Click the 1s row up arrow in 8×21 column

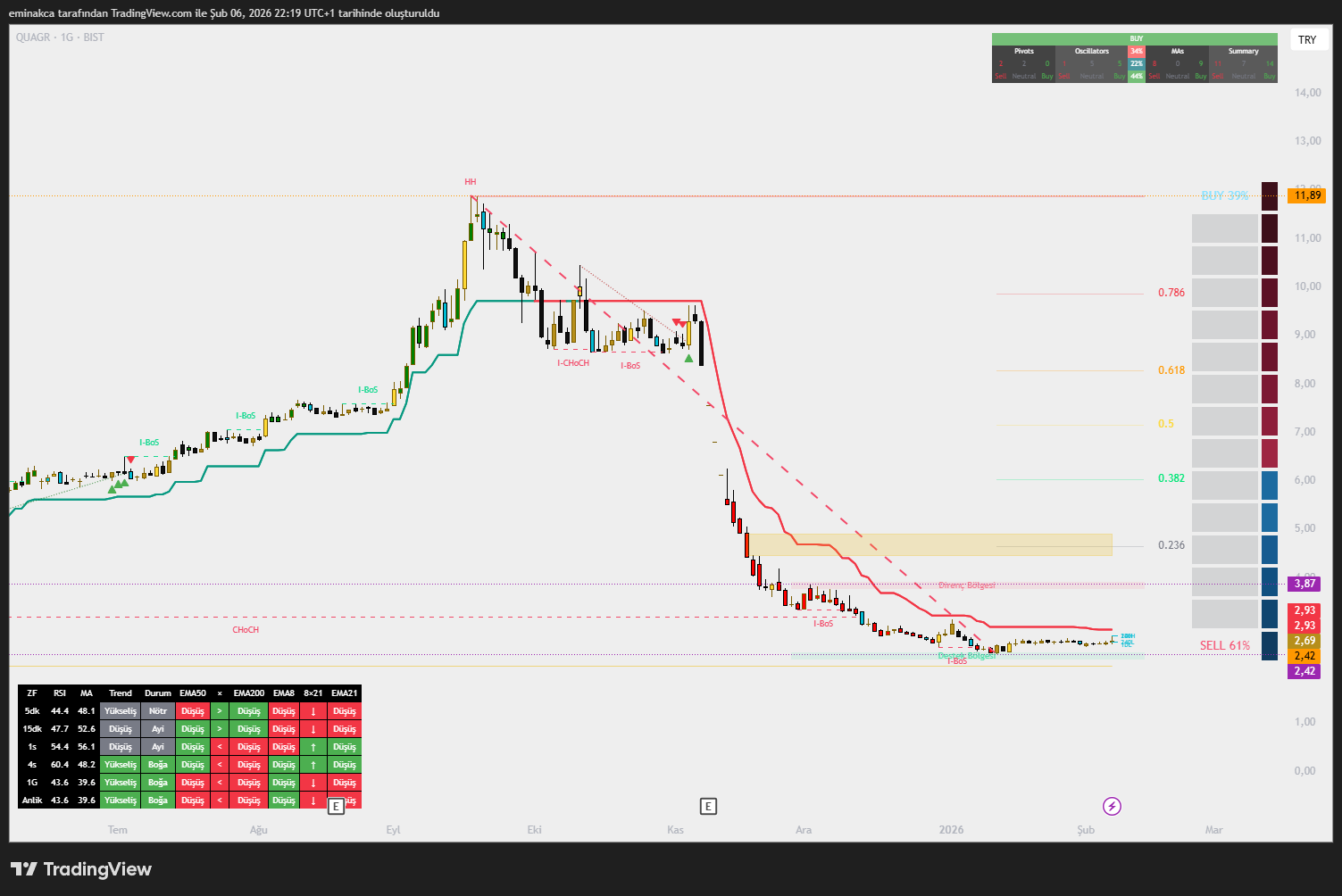313,747
